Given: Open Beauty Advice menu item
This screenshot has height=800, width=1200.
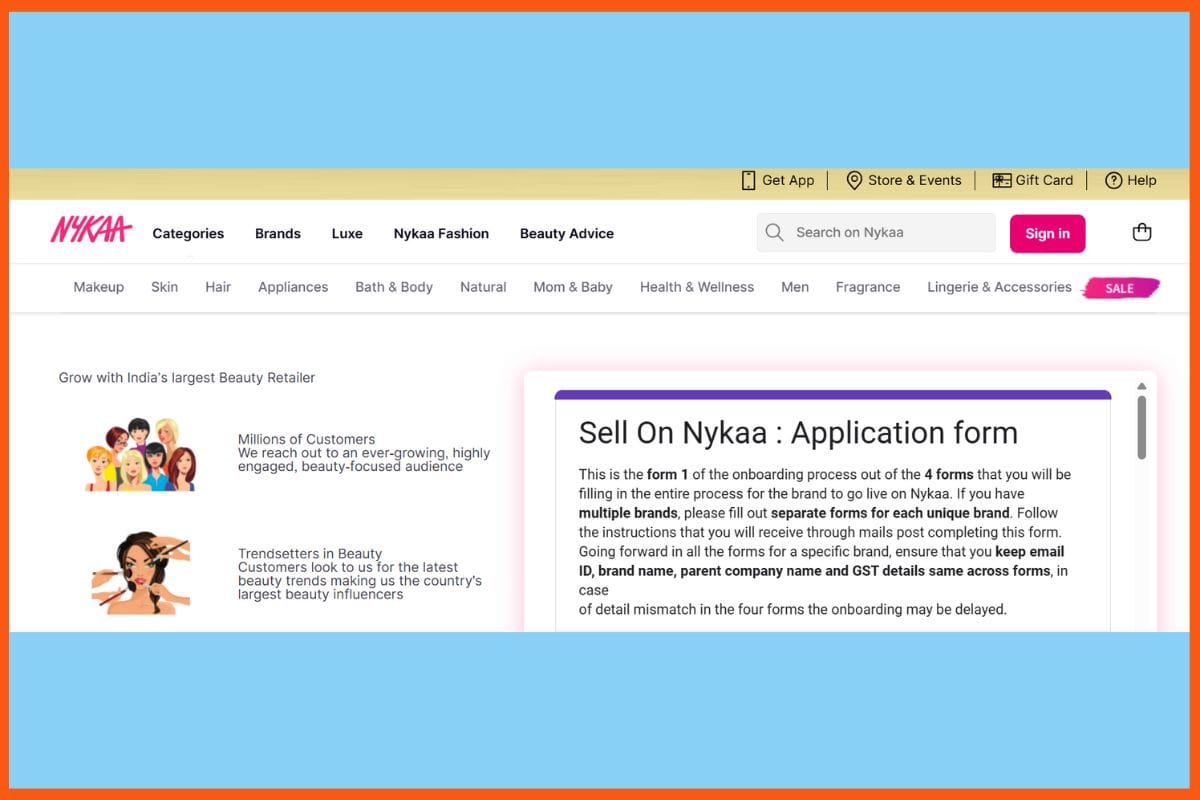Looking at the screenshot, I should click(567, 233).
